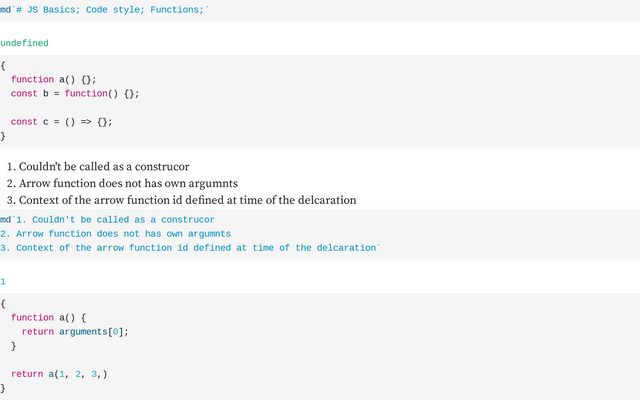Click rendered item about context of the arrow function
Viewport: 640px width, 400px height.
pos(187,200)
